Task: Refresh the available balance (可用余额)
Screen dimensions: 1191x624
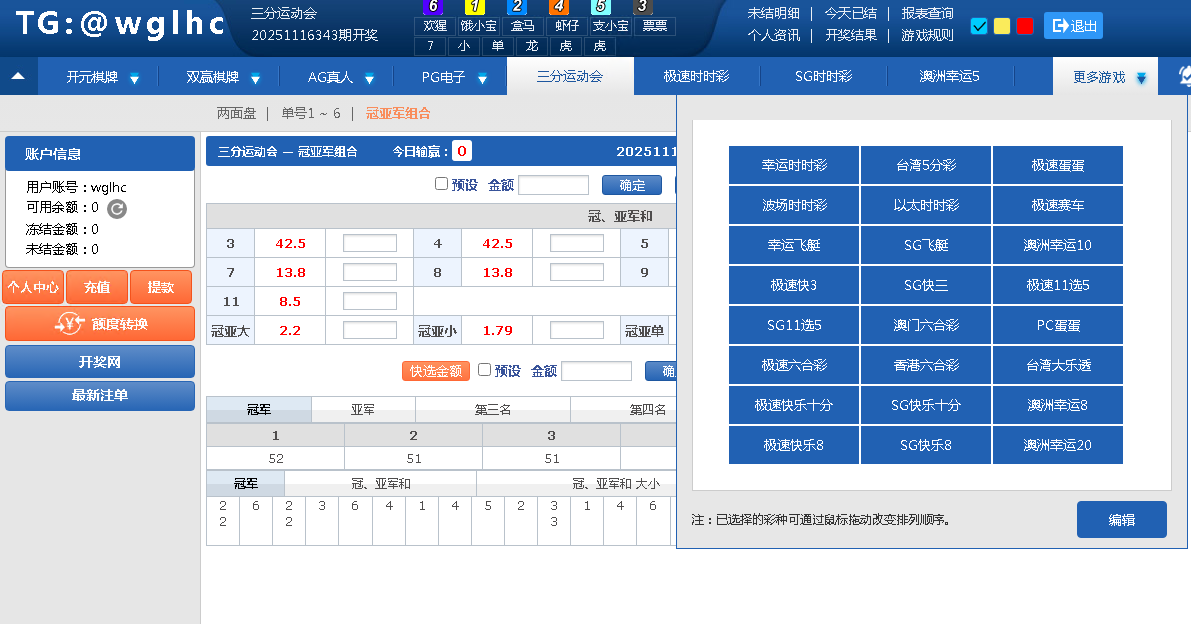Action: tap(117, 209)
